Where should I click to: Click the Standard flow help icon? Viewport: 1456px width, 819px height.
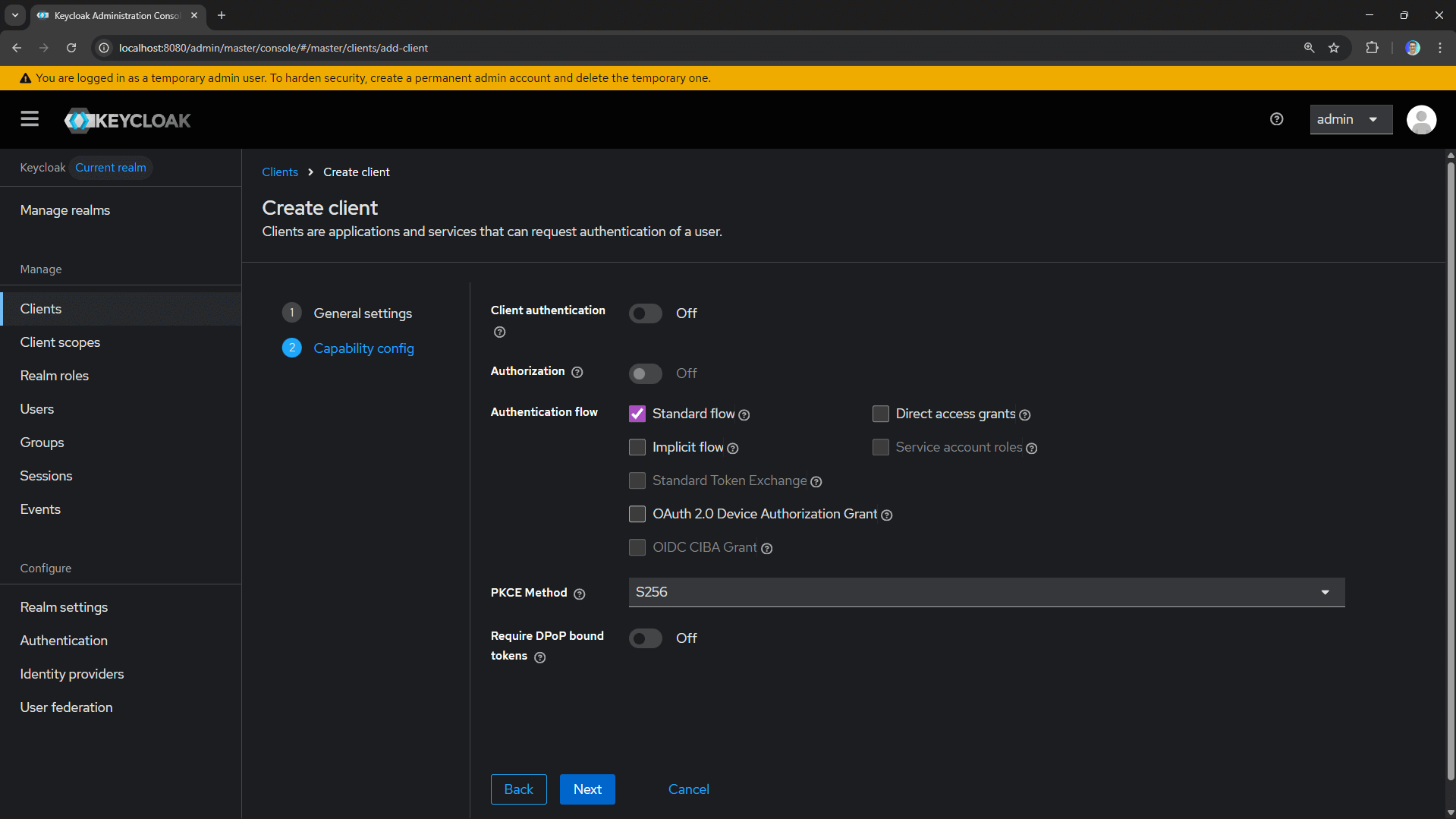click(x=744, y=414)
